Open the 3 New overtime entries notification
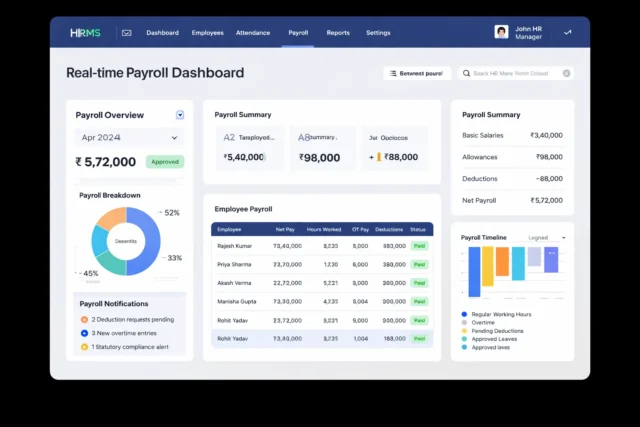 (119, 333)
